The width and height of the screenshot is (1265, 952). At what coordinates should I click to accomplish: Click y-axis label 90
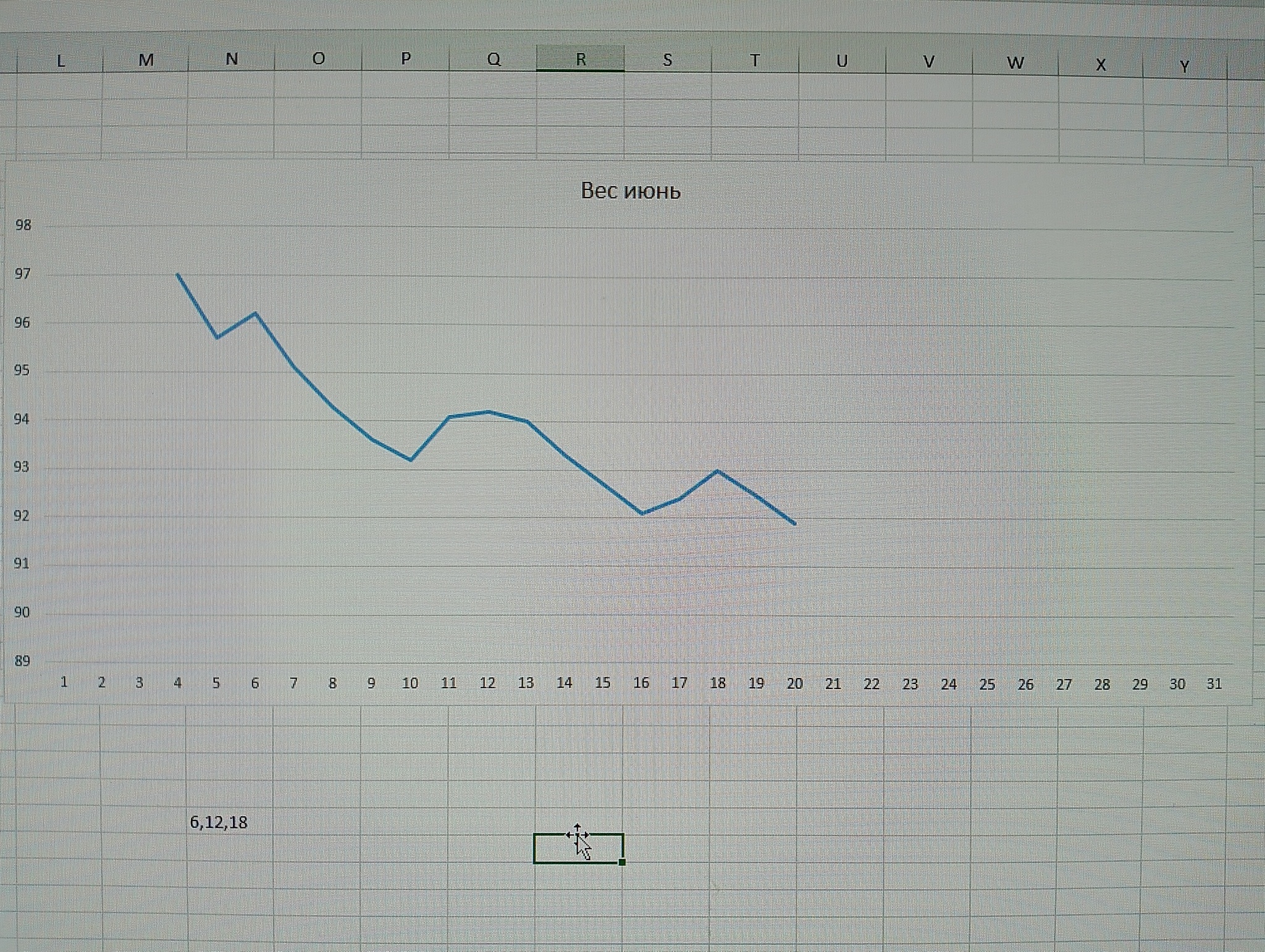pyautogui.click(x=22, y=612)
